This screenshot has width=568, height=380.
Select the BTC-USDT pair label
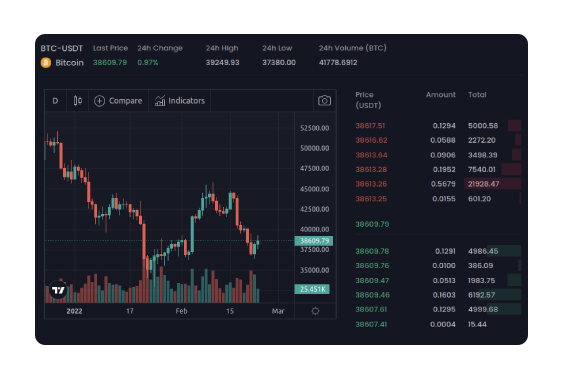click(62, 48)
